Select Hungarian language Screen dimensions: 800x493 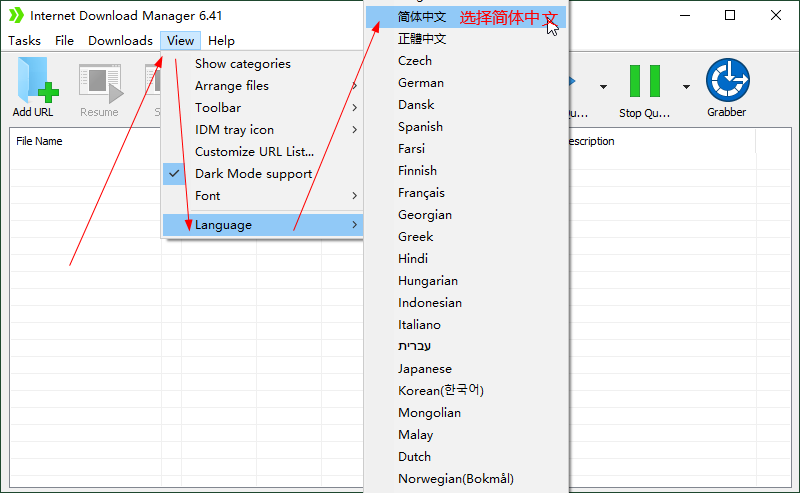466,281
